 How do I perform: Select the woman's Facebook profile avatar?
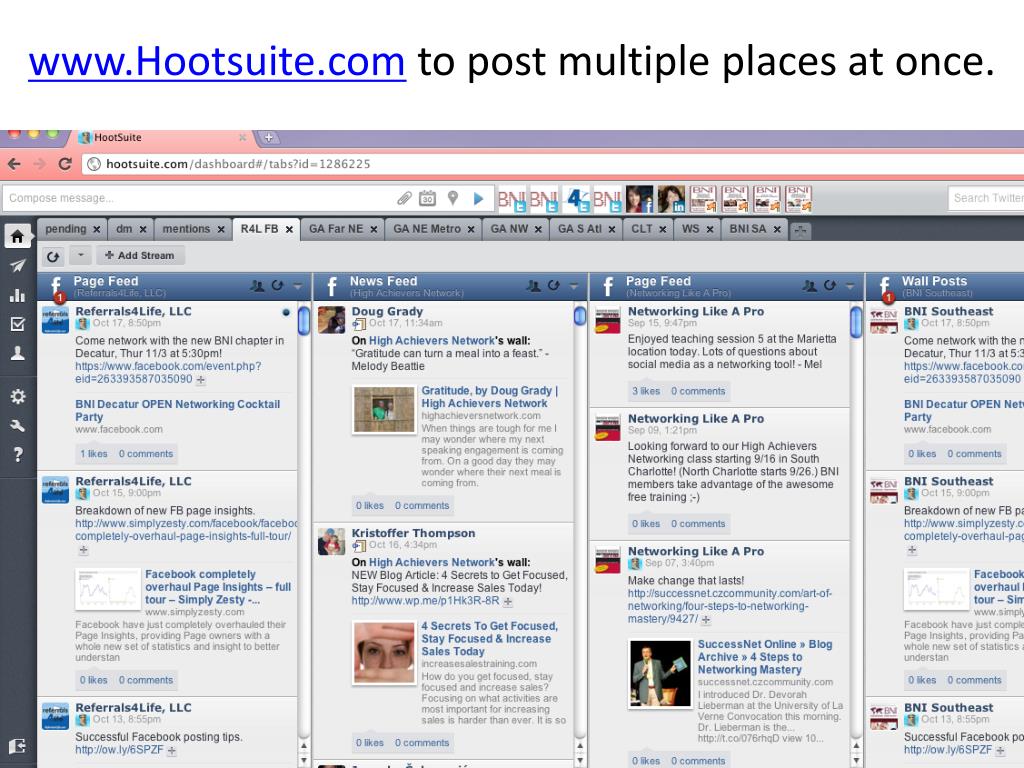639,199
